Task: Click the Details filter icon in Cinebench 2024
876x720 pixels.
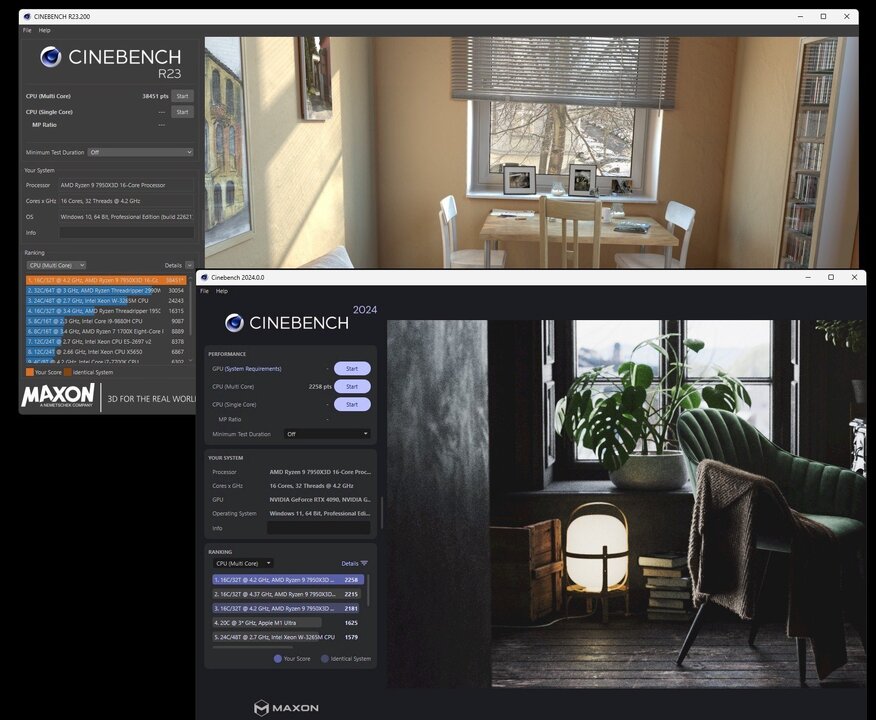Action: point(364,563)
